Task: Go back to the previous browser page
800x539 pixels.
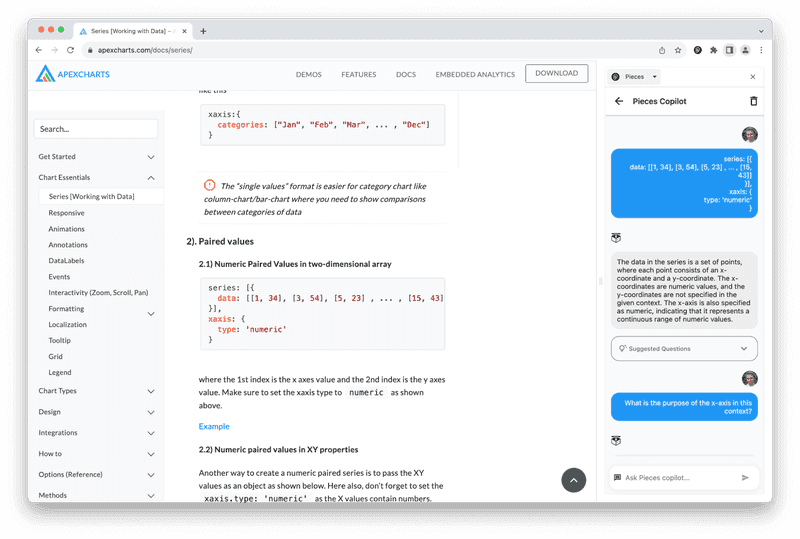Action: point(39,50)
